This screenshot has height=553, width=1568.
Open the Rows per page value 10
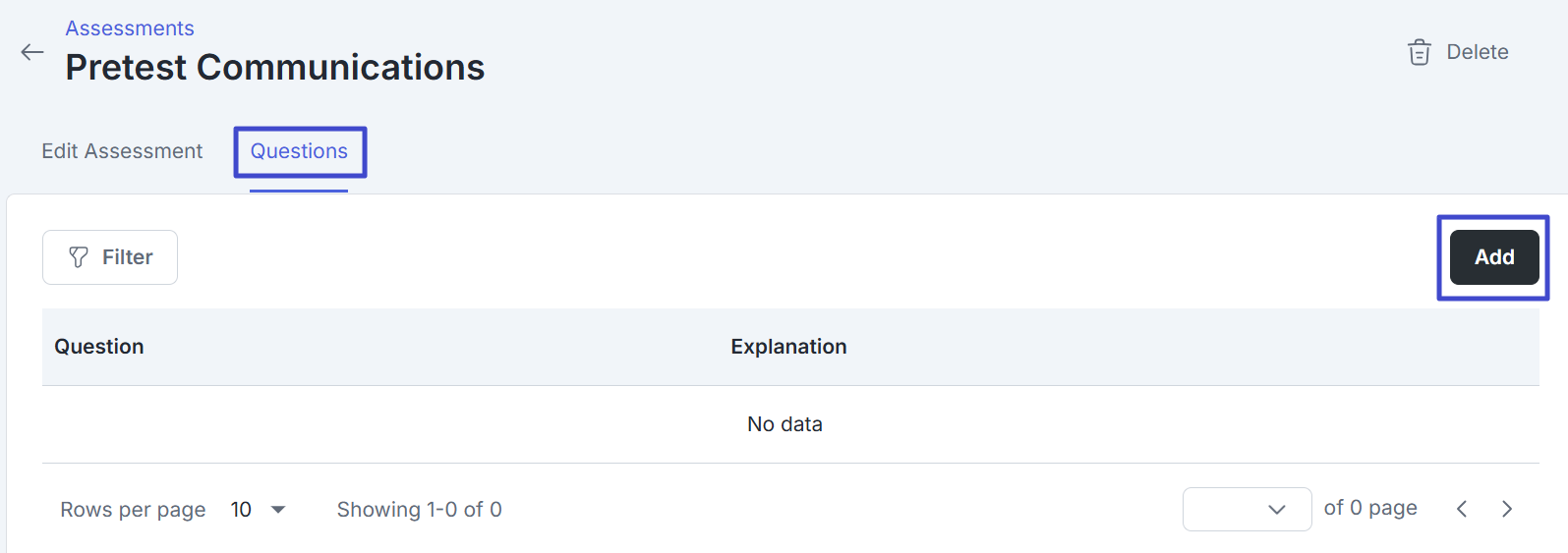tap(241, 510)
